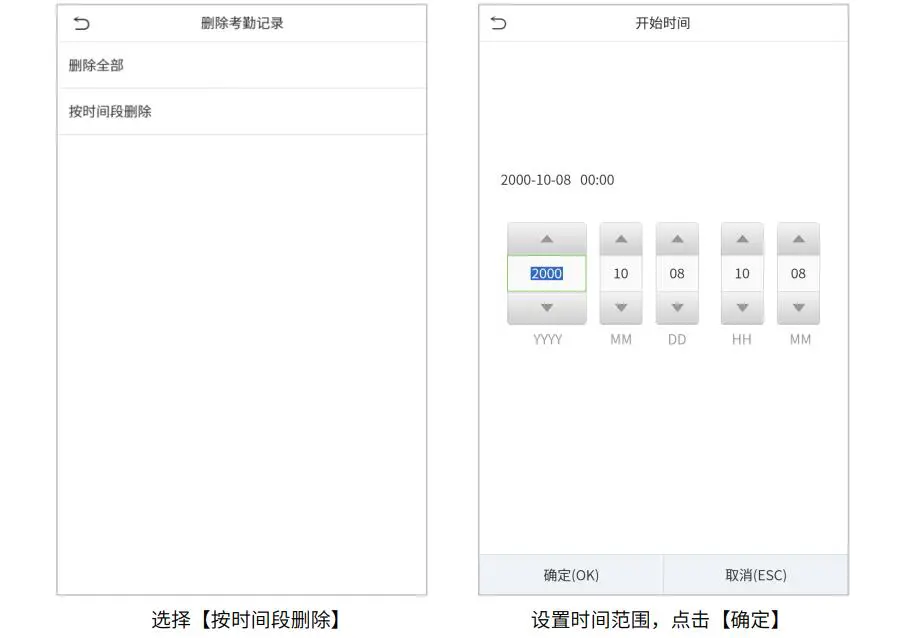Click the year field showing 2000
Screen dimensions: 903x638
[547, 274]
